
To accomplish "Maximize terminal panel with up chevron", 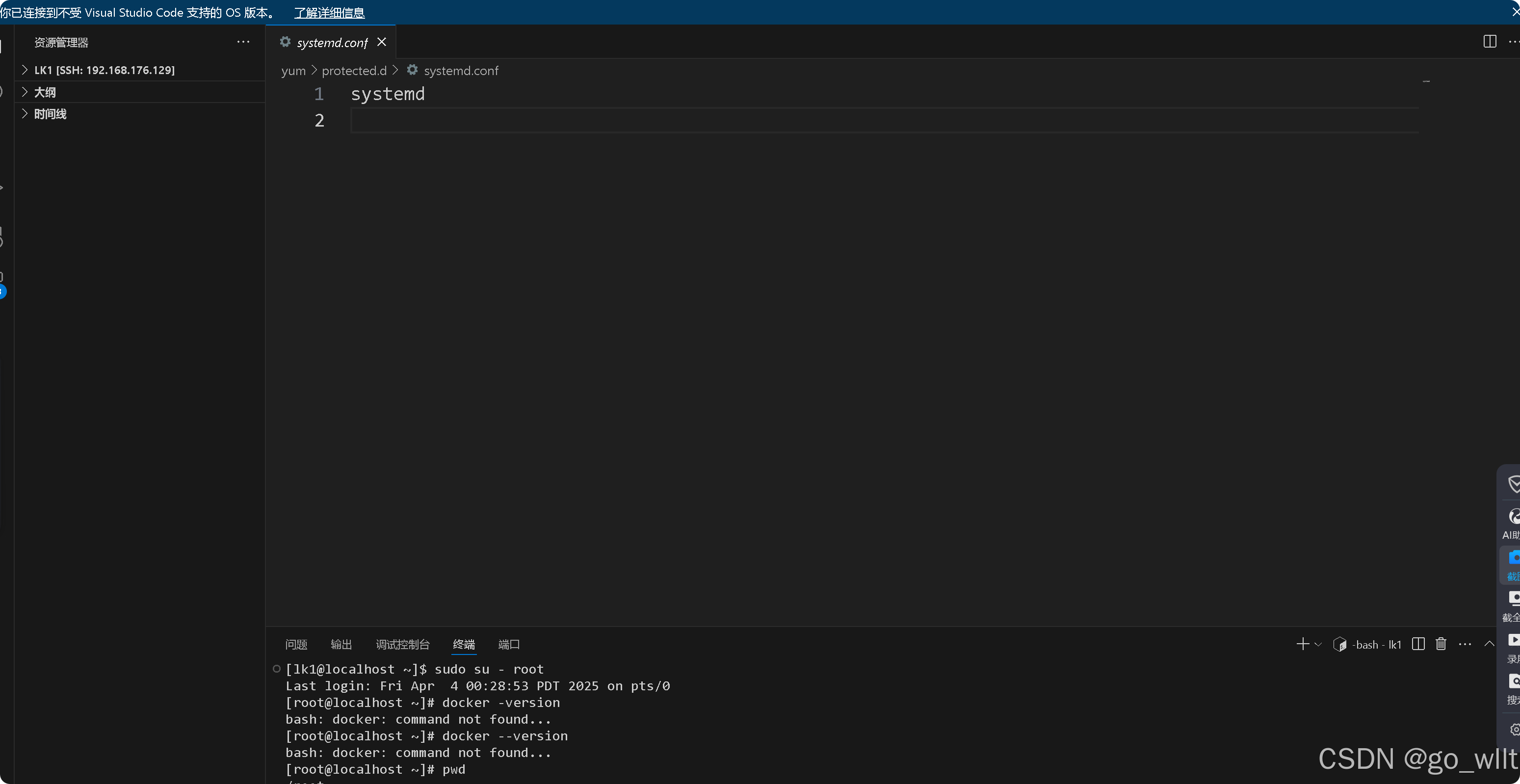I will pyautogui.click(x=1489, y=644).
